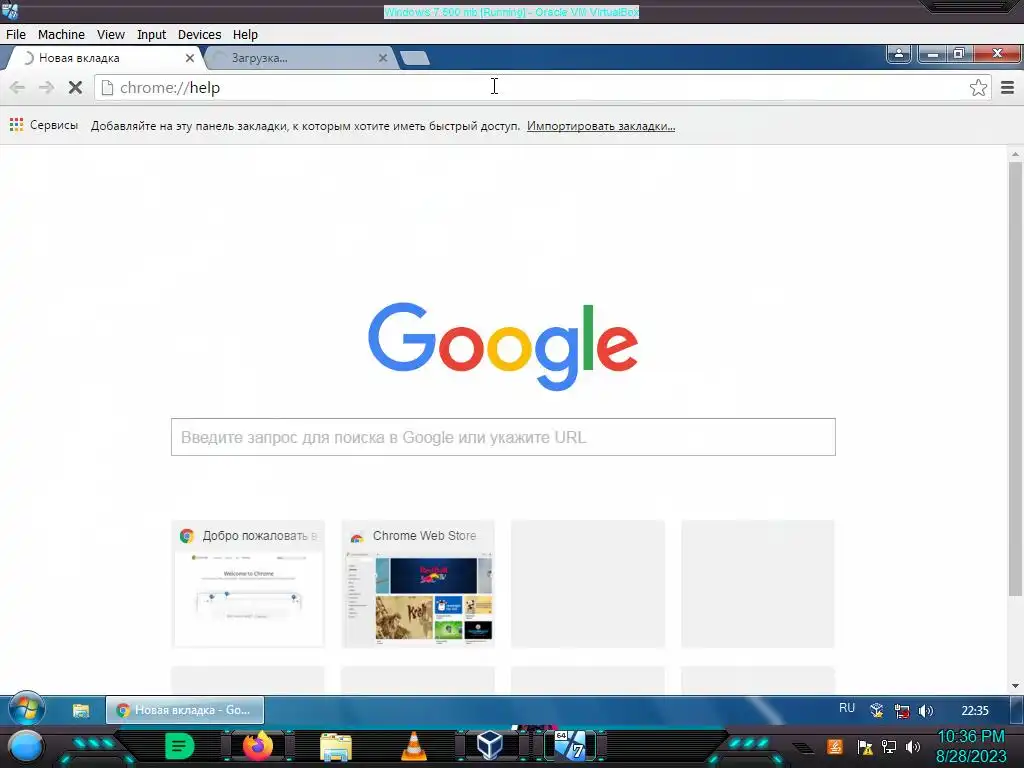Select Chrome Новая вкладка taskbar button
Screen dimensions: 1024x768
click(x=185, y=710)
